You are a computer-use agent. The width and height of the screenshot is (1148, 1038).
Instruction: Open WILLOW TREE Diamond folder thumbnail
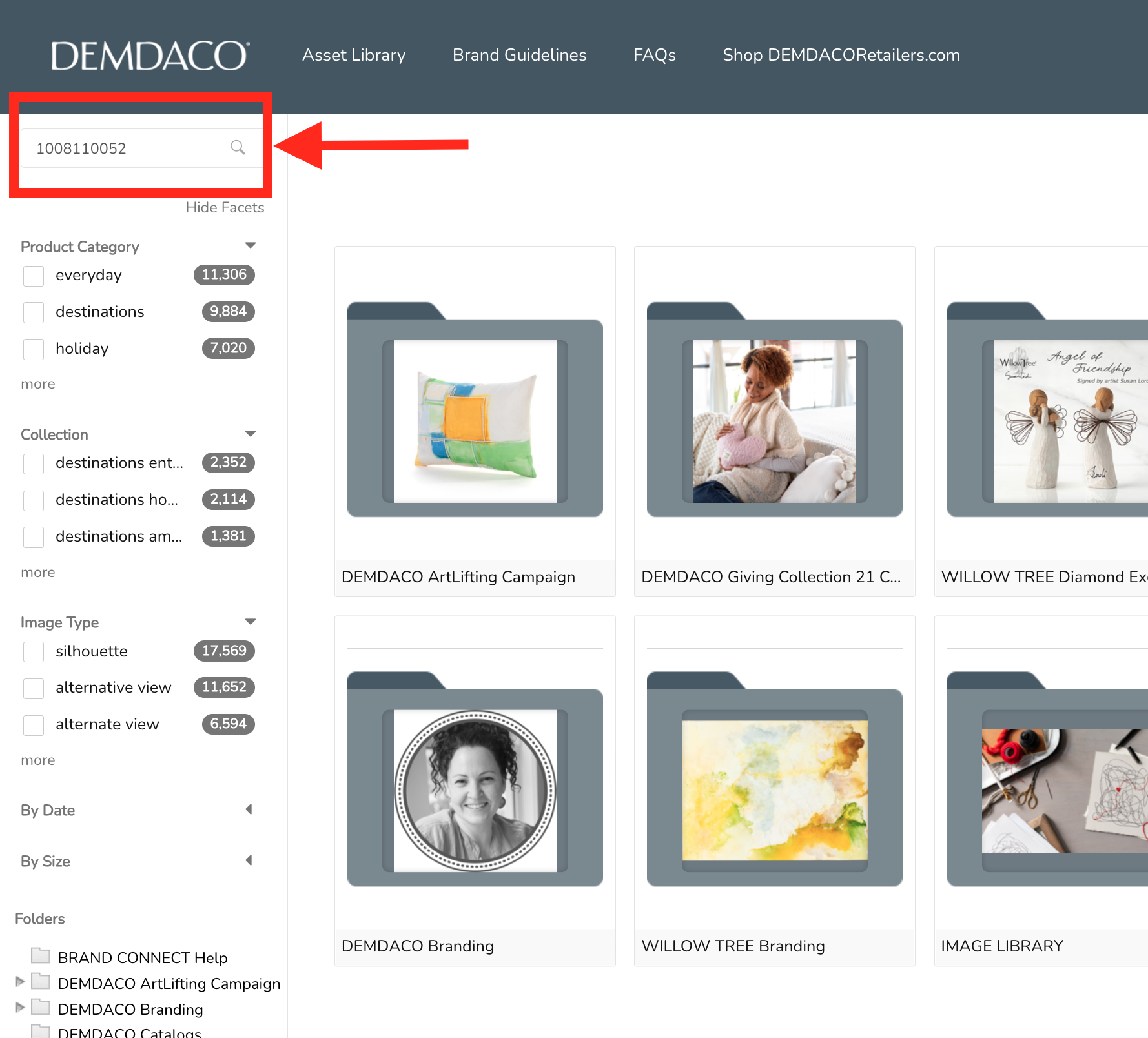click(1047, 409)
